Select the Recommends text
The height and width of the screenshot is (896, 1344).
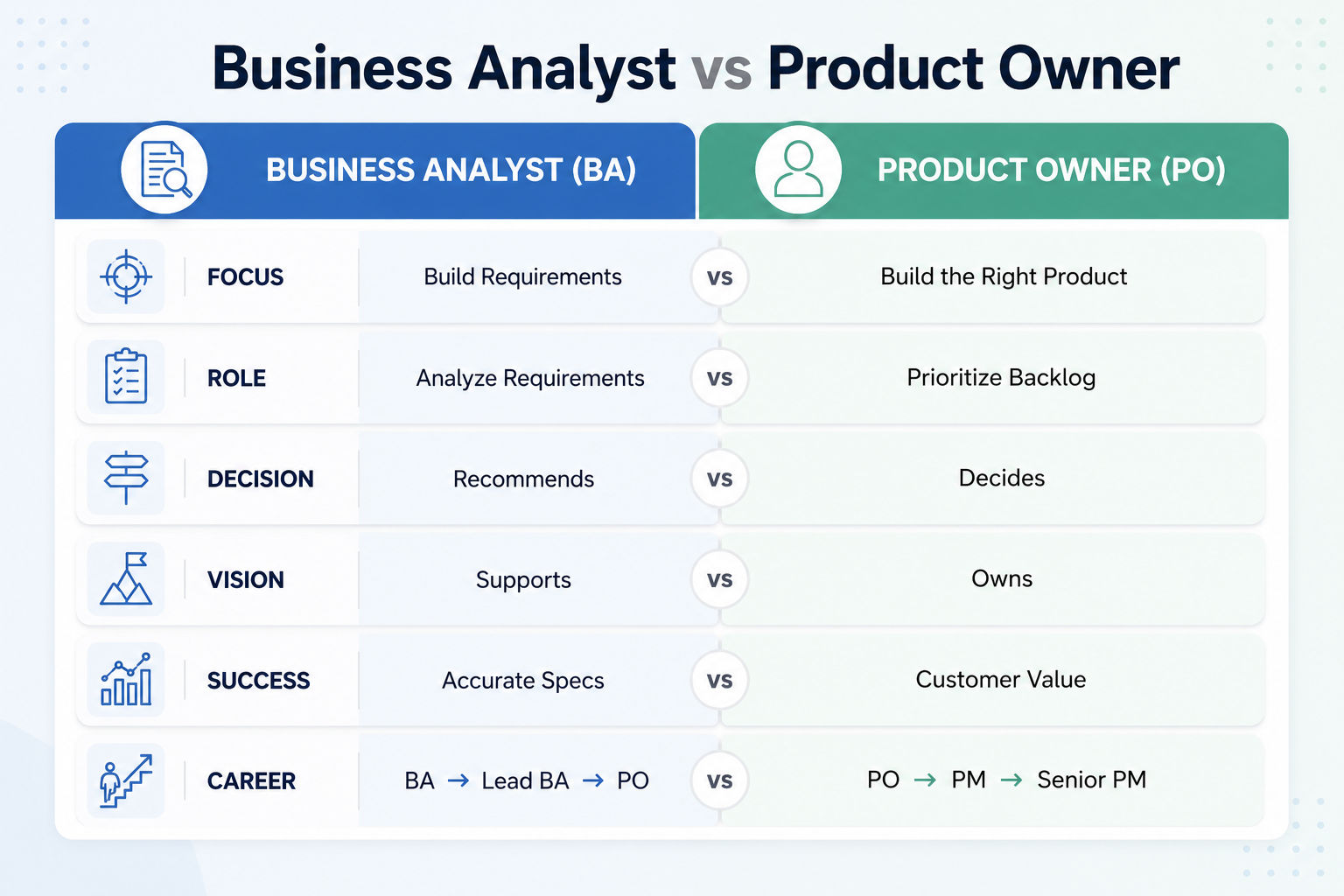523,479
